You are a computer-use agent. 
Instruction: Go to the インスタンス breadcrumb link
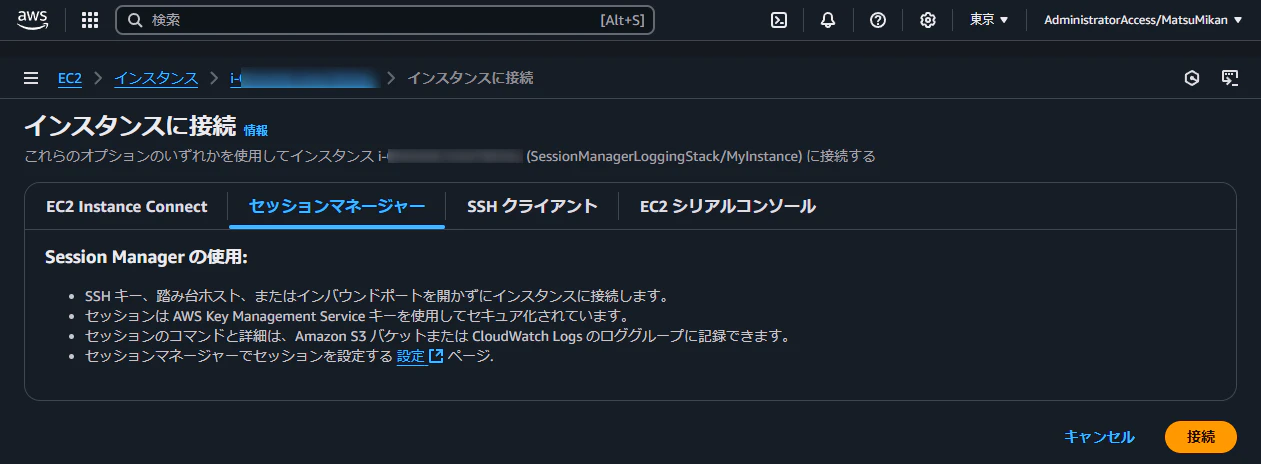click(x=156, y=78)
